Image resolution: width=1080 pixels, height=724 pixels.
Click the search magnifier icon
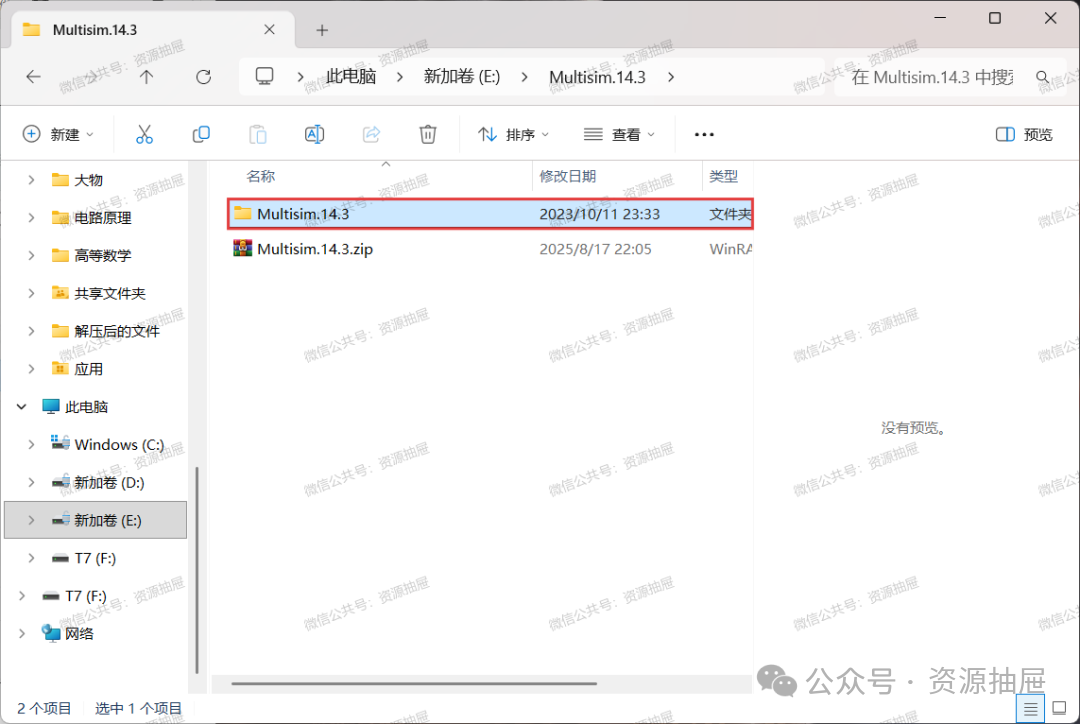point(1043,77)
